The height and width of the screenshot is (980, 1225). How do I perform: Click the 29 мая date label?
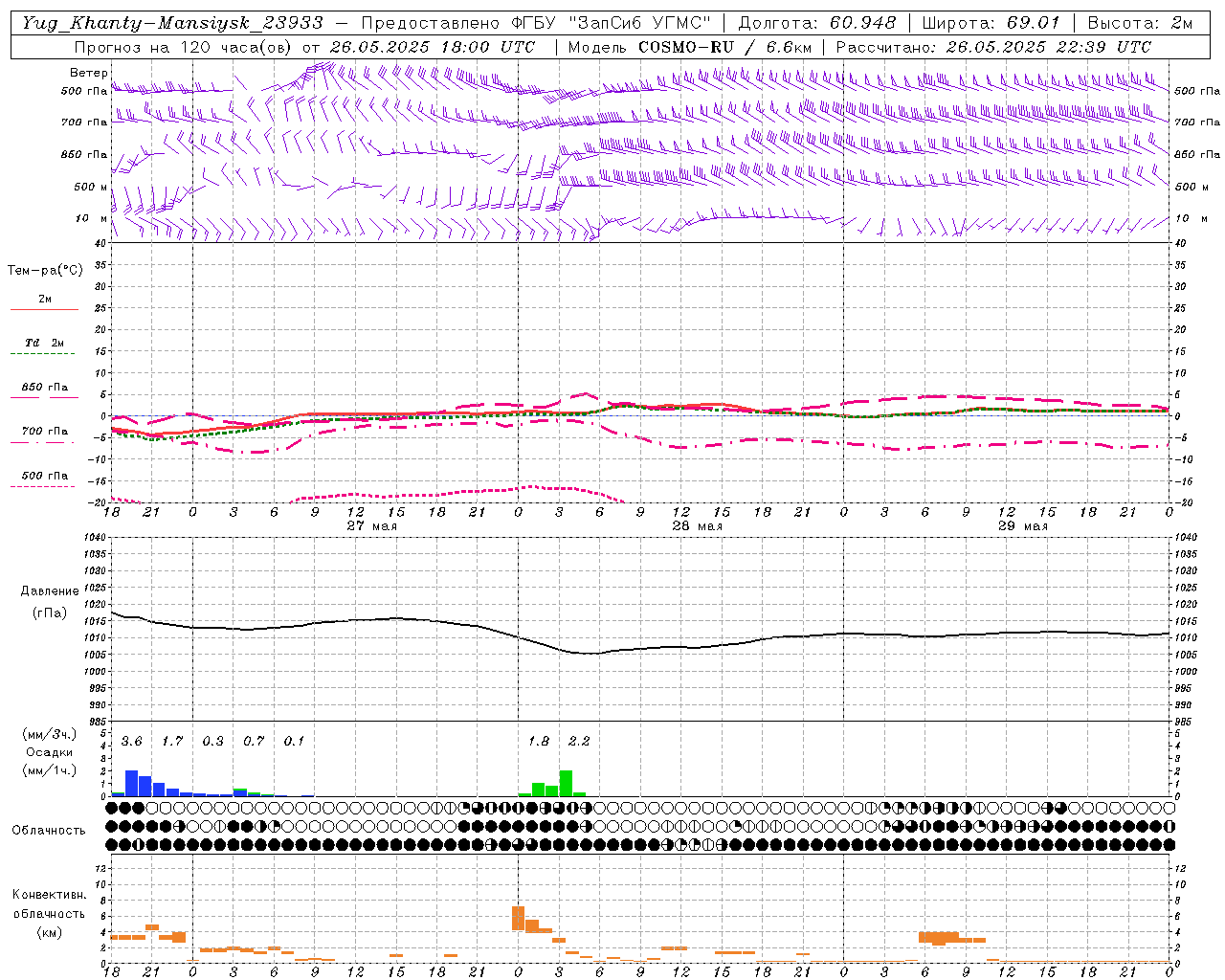1023,525
